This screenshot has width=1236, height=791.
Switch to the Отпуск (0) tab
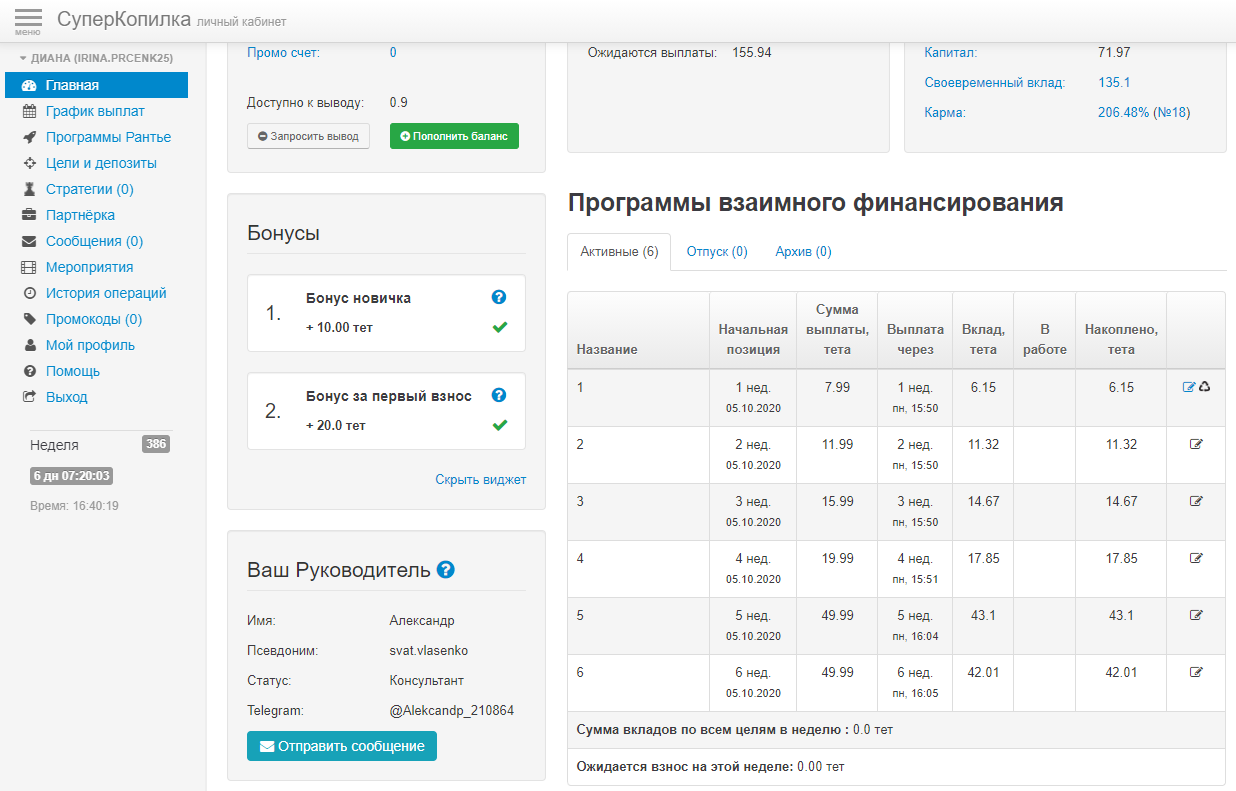717,252
